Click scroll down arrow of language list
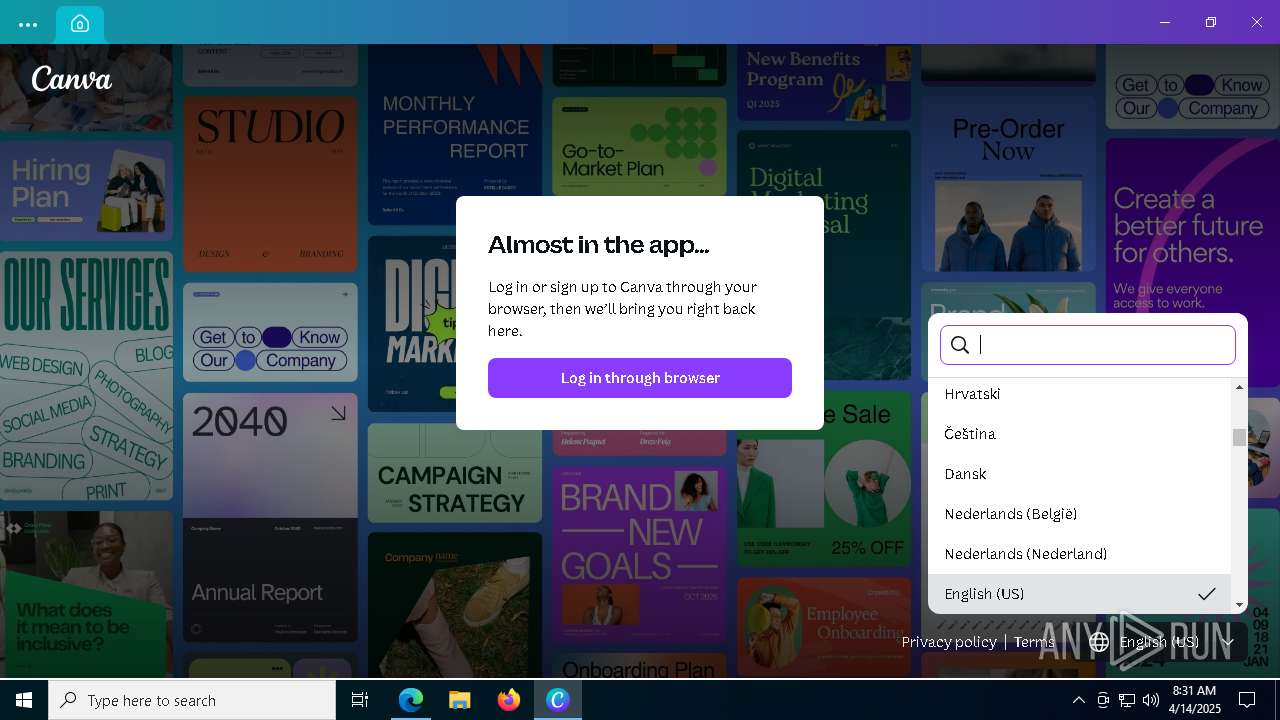1280x720 pixels. click(x=1240, y=605)
